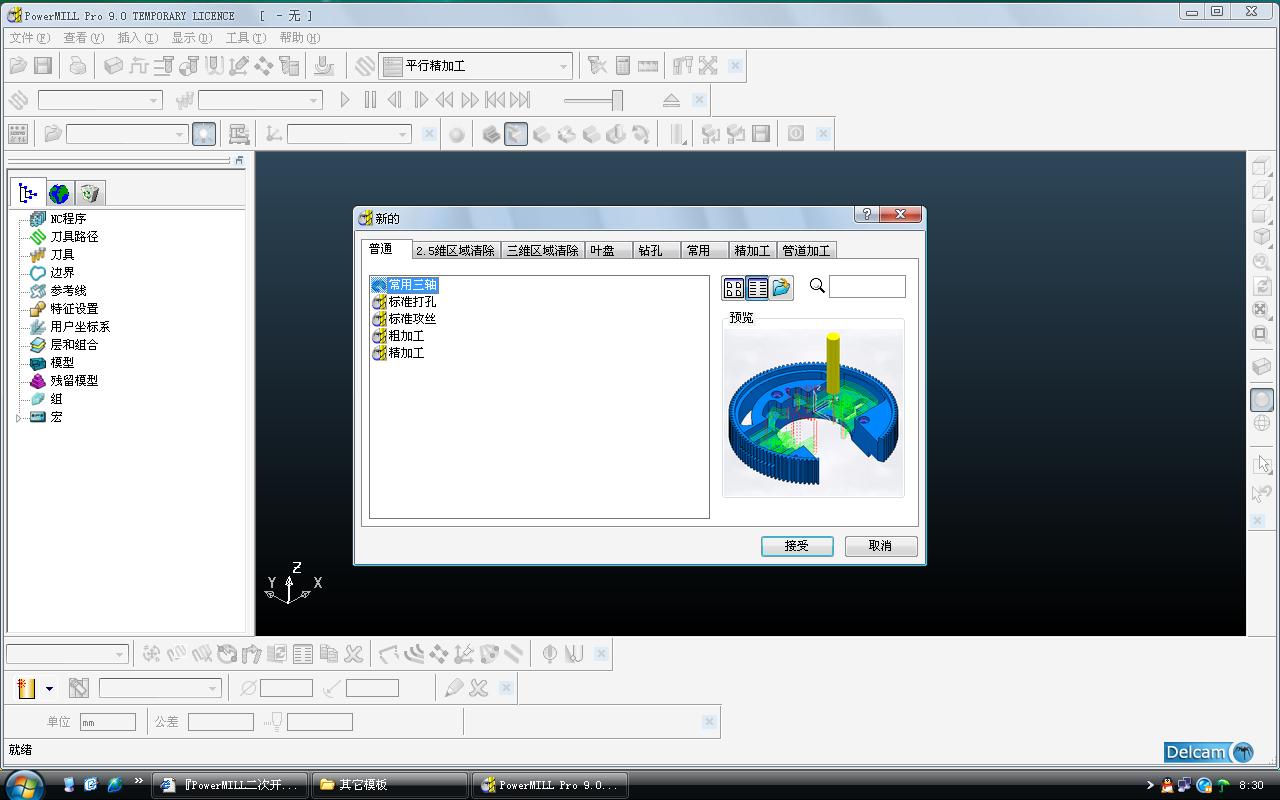1280x800 pixels.
Task: Expand the 宏 tree node
Action: click(18, 417)
